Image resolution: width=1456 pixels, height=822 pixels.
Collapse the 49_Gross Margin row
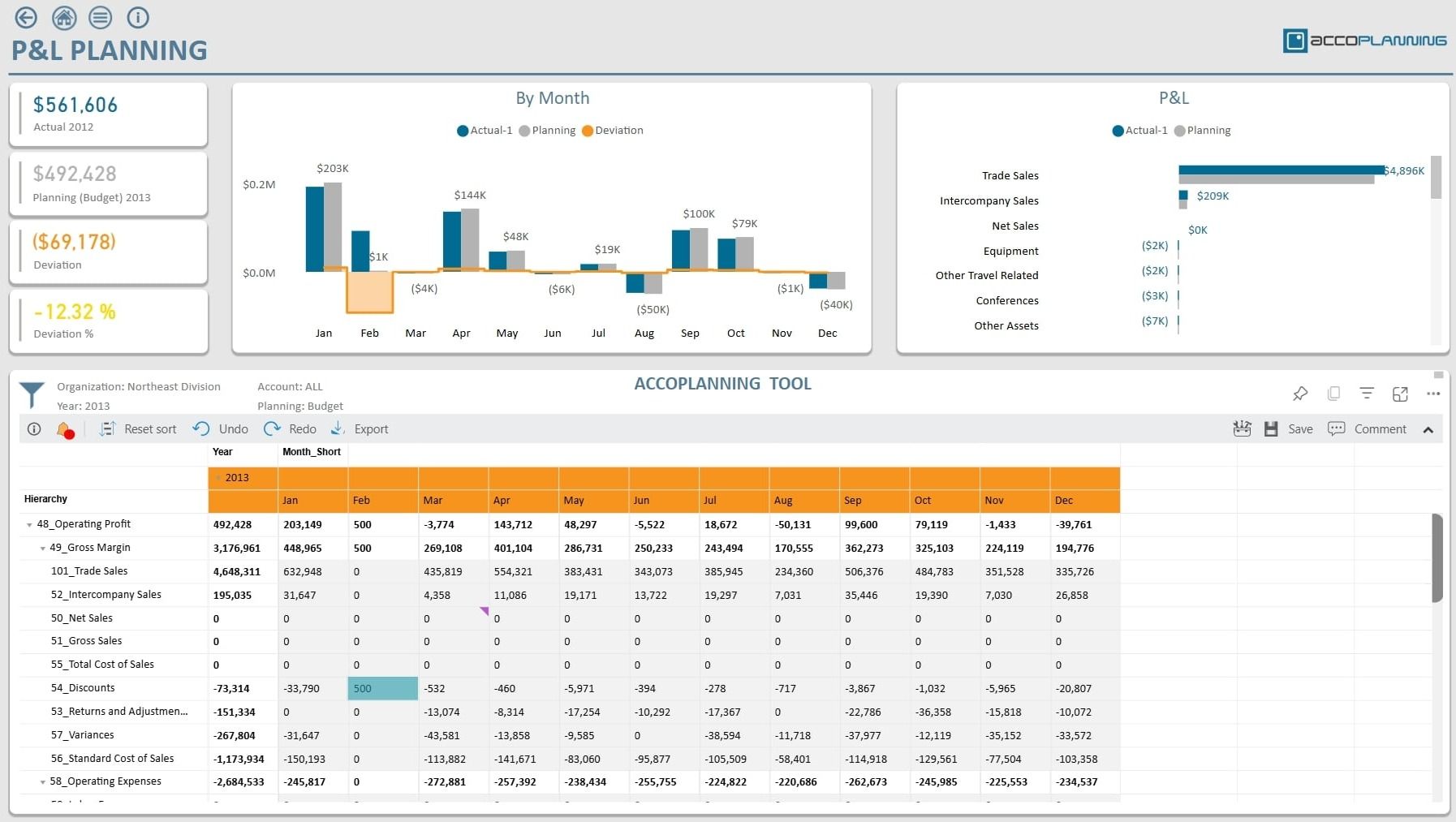(x=43, y=549)
